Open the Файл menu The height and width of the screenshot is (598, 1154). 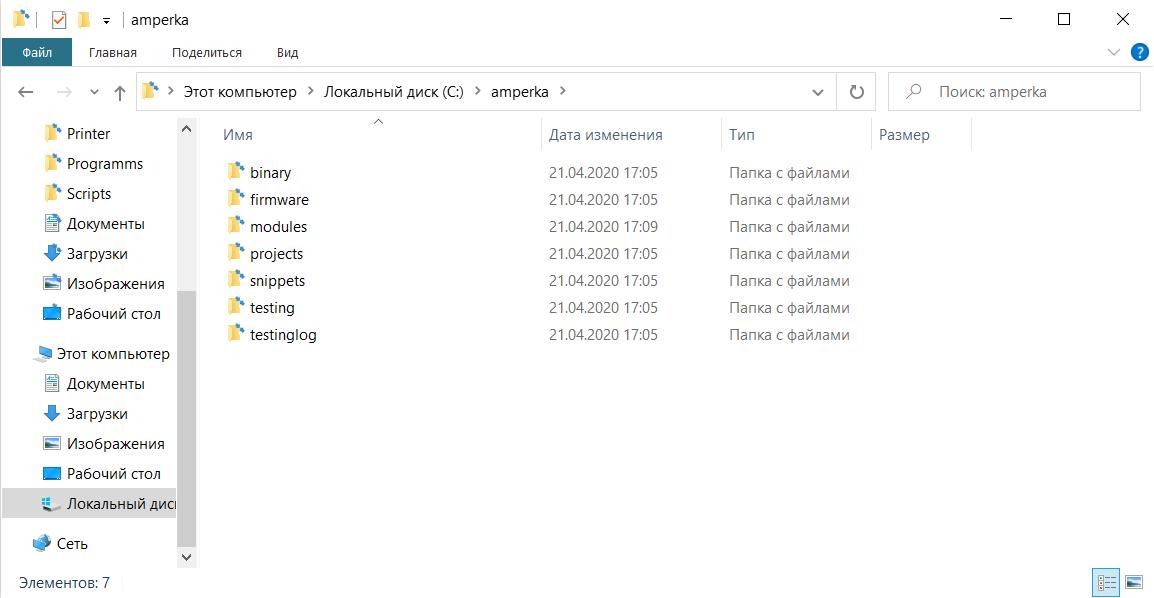37,52
